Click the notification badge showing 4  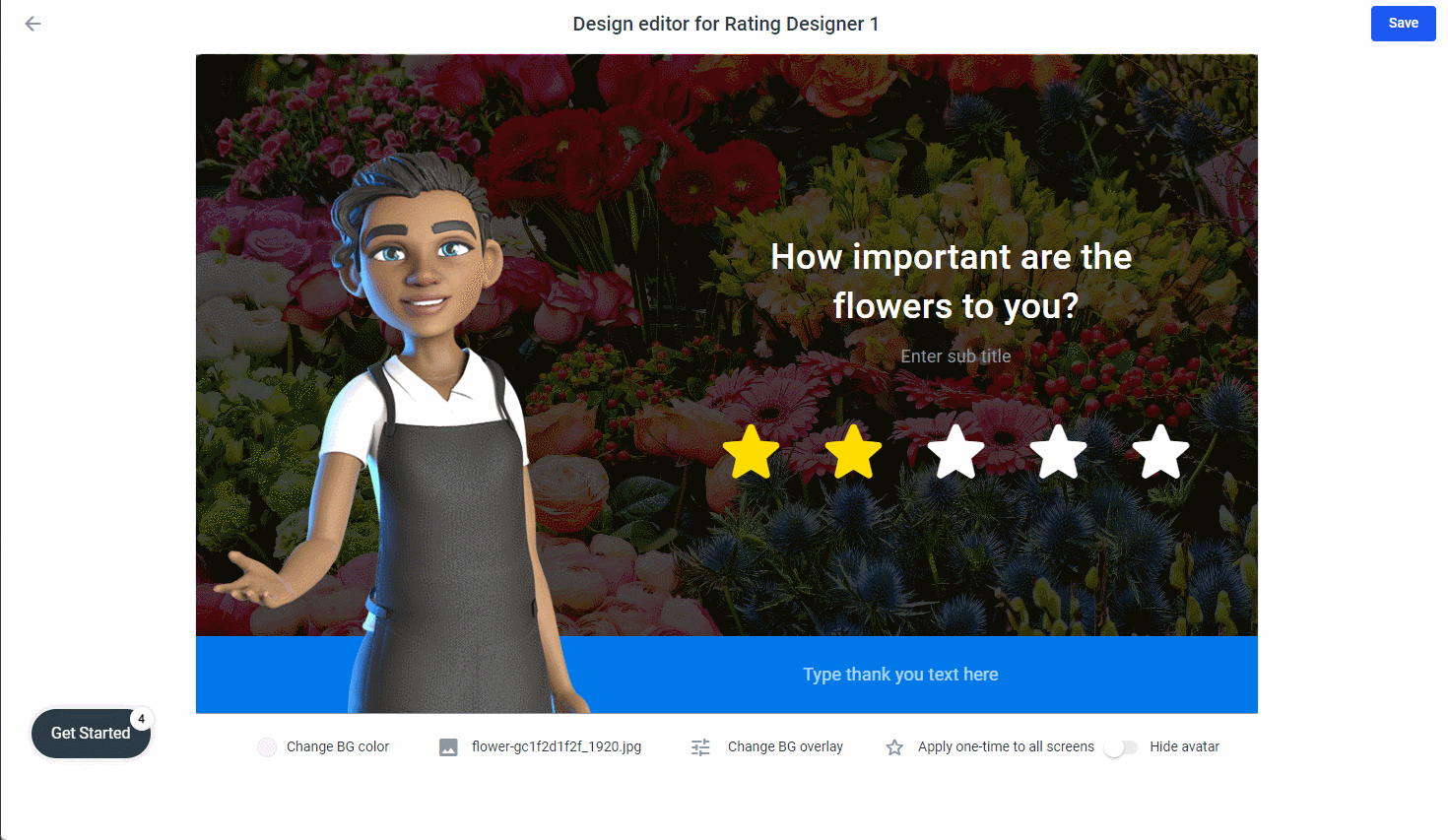(142, 719)
